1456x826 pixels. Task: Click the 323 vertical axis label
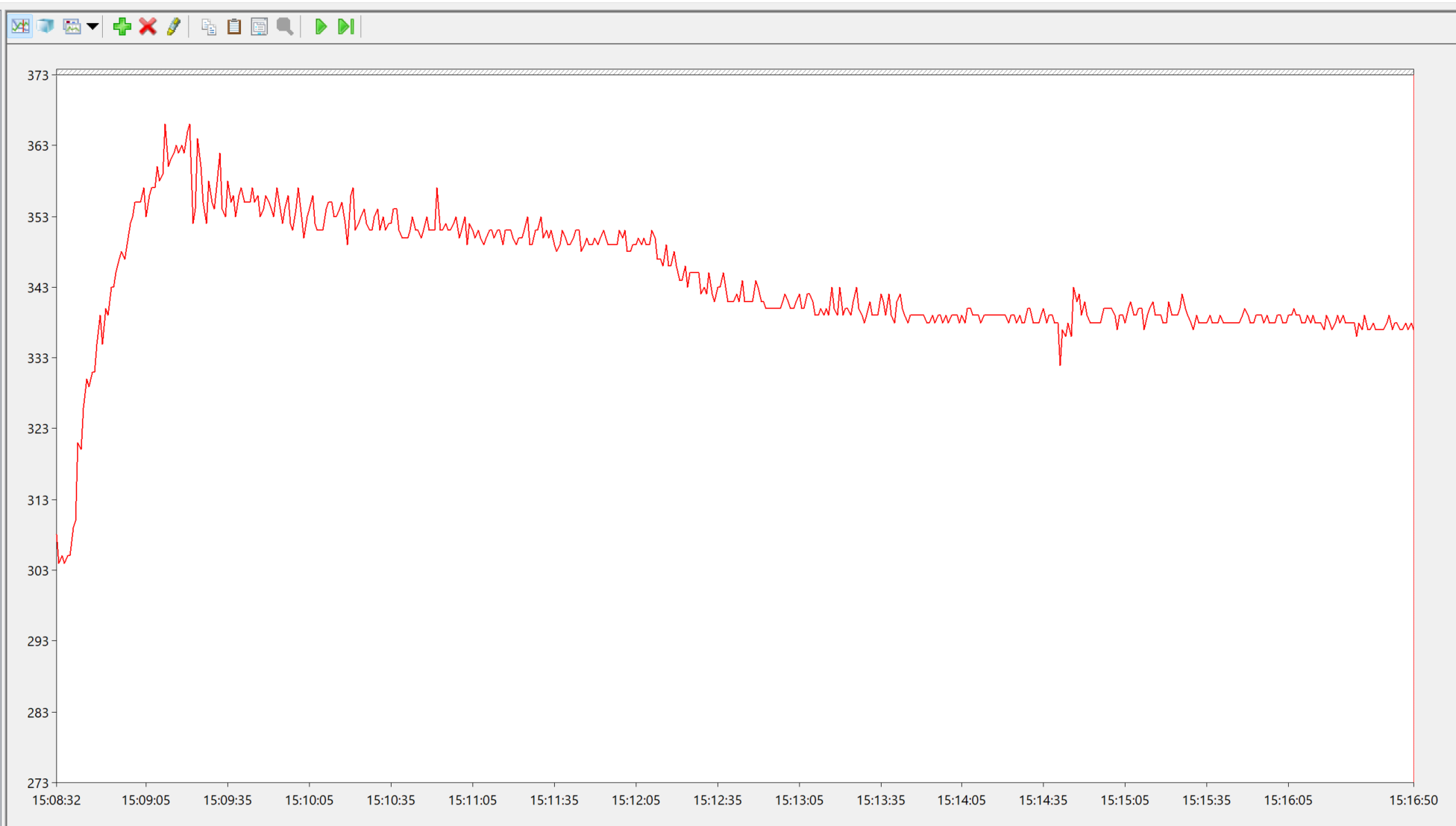[37, 429]
